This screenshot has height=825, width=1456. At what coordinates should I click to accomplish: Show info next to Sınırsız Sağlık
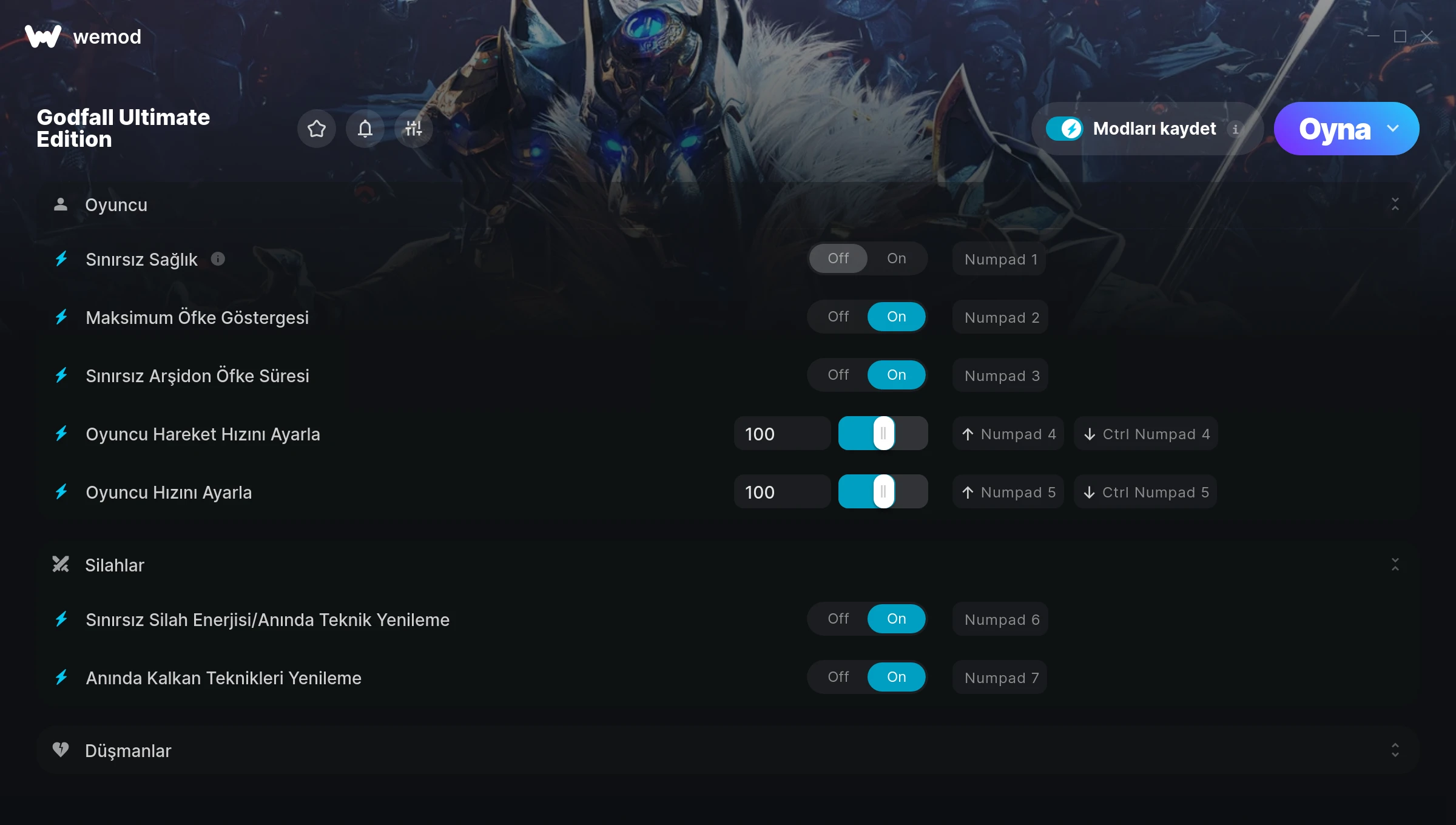(x=218, y=259)
